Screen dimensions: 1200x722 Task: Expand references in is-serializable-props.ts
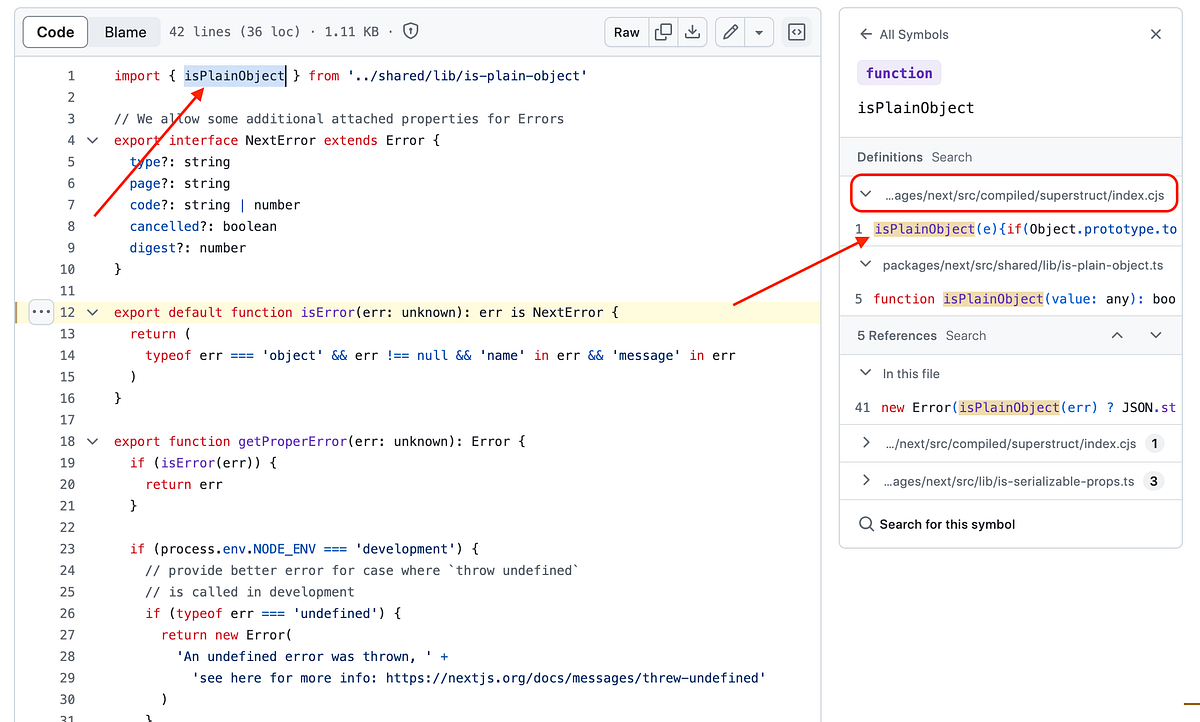866,481
